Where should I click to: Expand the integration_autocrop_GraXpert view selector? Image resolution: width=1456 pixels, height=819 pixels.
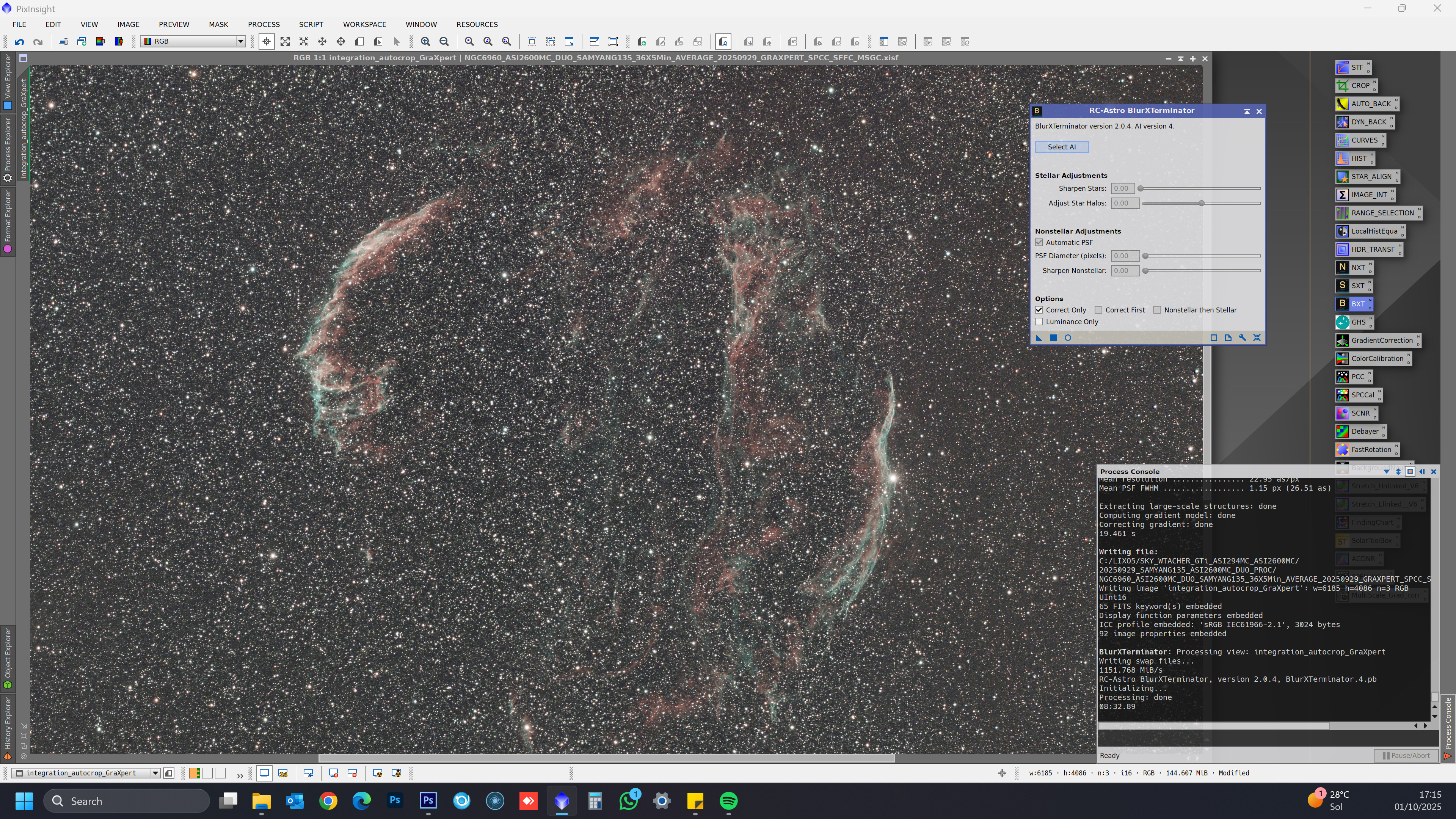tap(155, 773)
